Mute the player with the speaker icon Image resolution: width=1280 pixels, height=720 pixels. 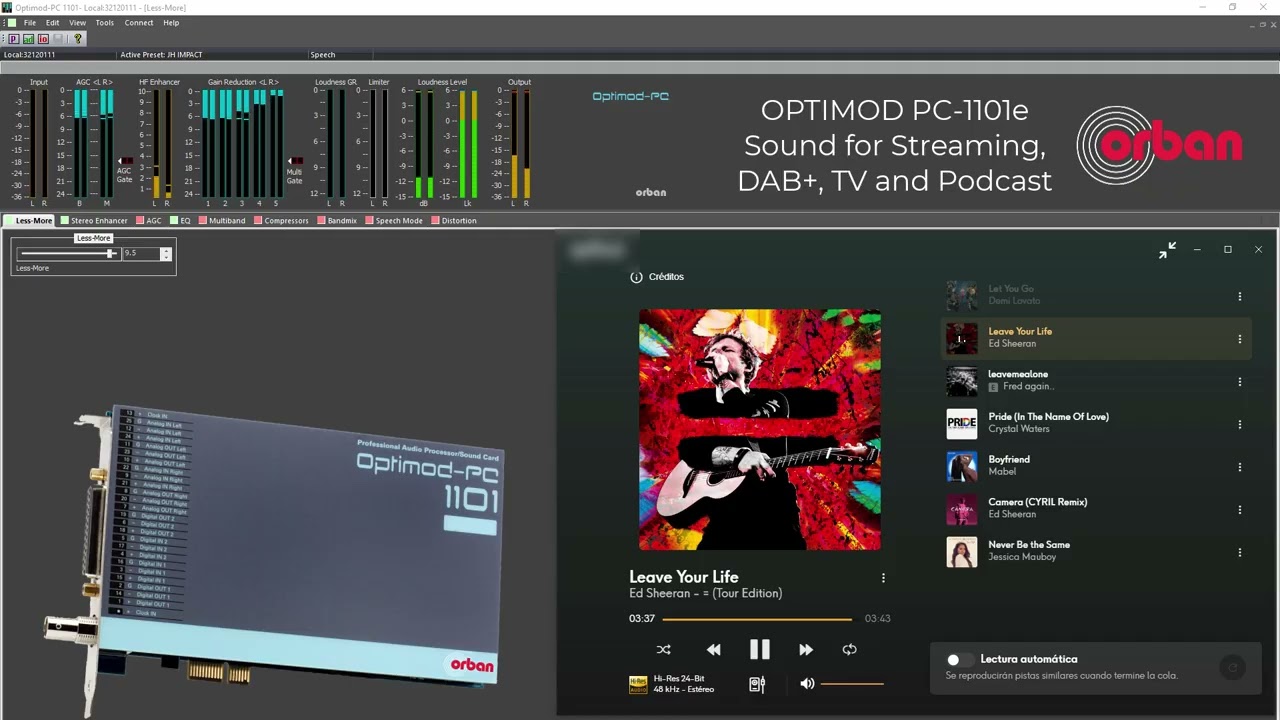[x=807, y=684]
